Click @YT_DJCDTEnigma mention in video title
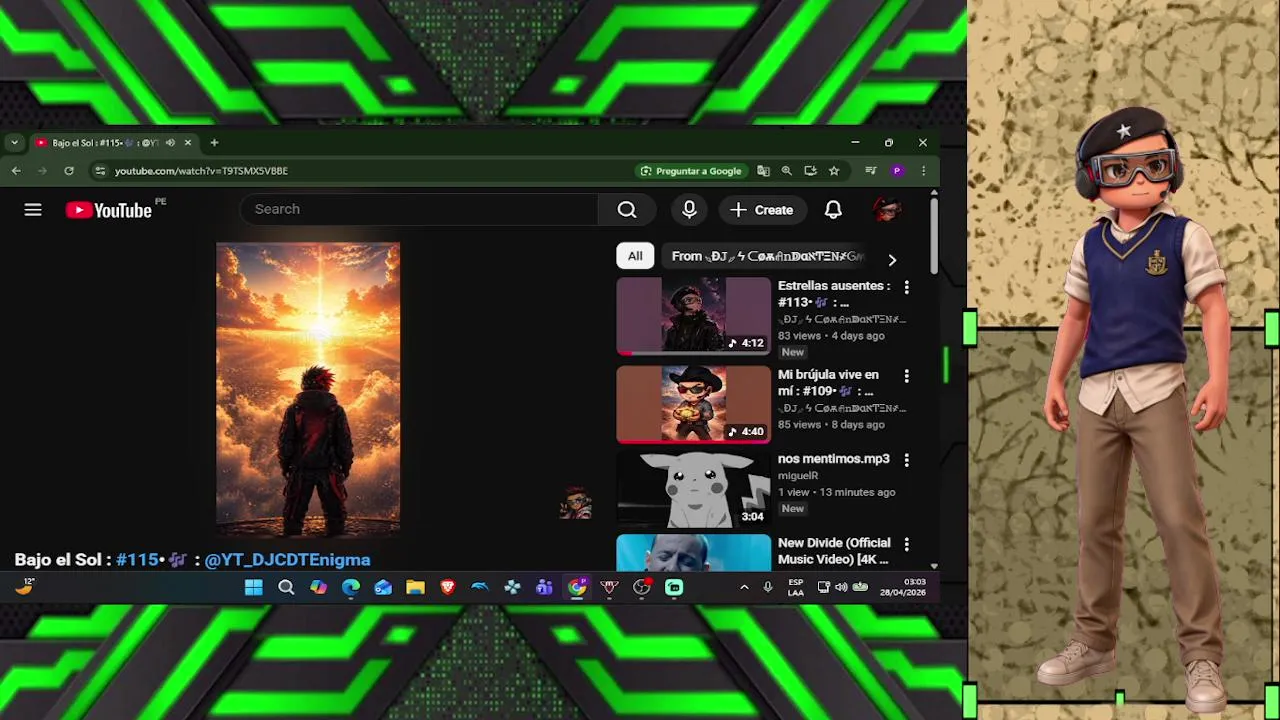 point(287,560)
